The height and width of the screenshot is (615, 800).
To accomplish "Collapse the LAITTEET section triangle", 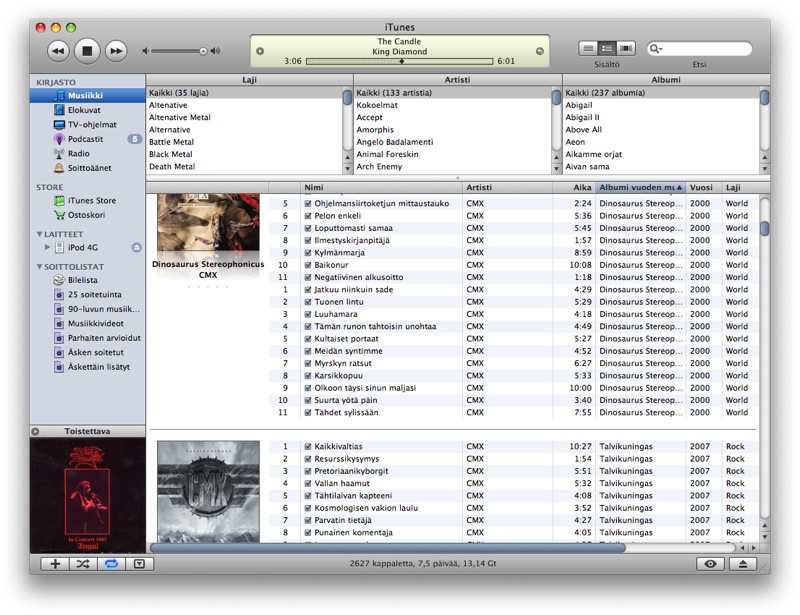I will point(39,234).
